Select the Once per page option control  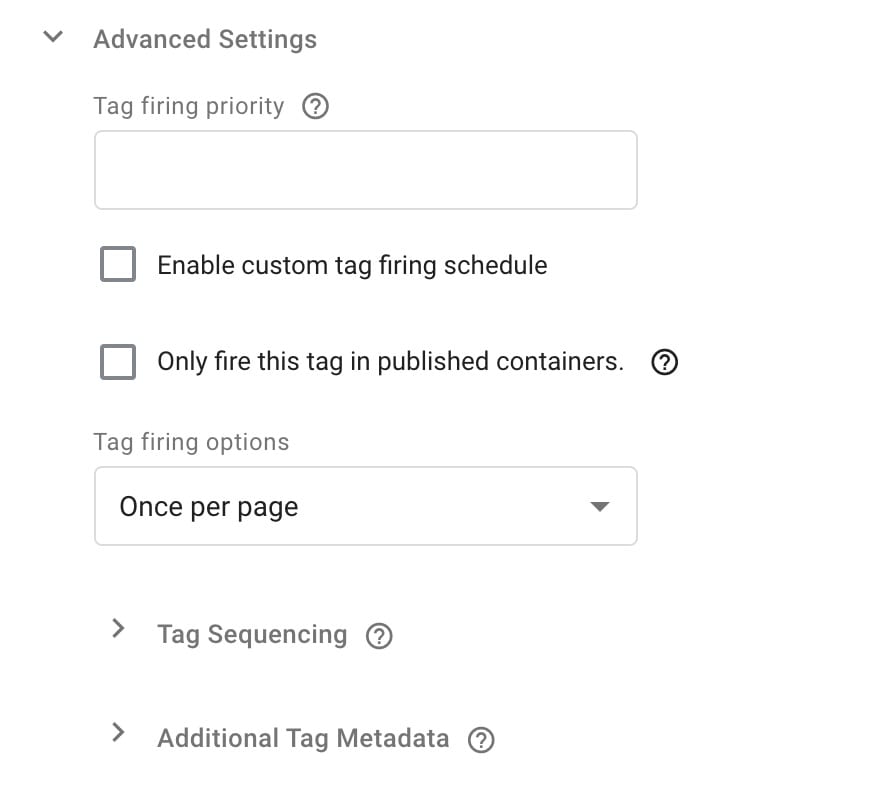click(366, 506)
